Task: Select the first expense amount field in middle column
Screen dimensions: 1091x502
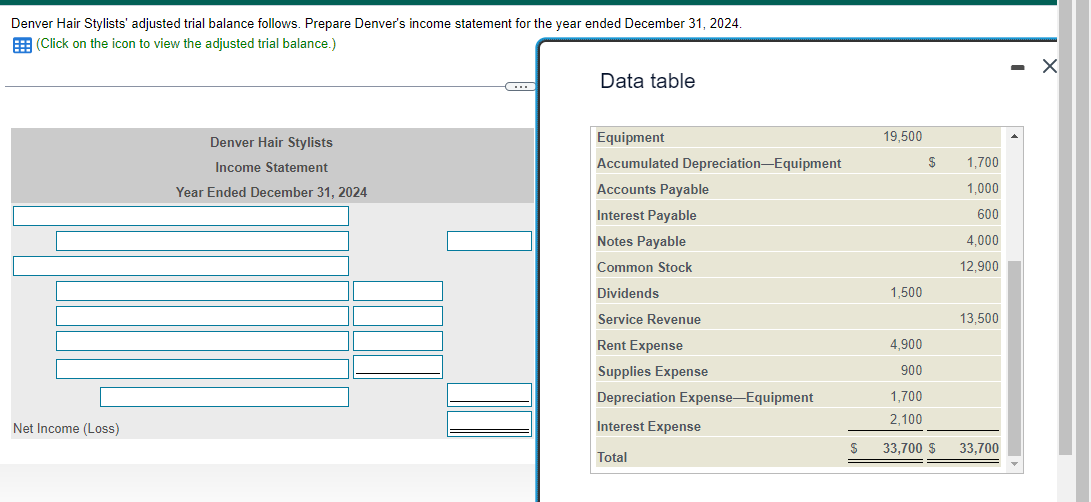Action: [x=398, y=291]
